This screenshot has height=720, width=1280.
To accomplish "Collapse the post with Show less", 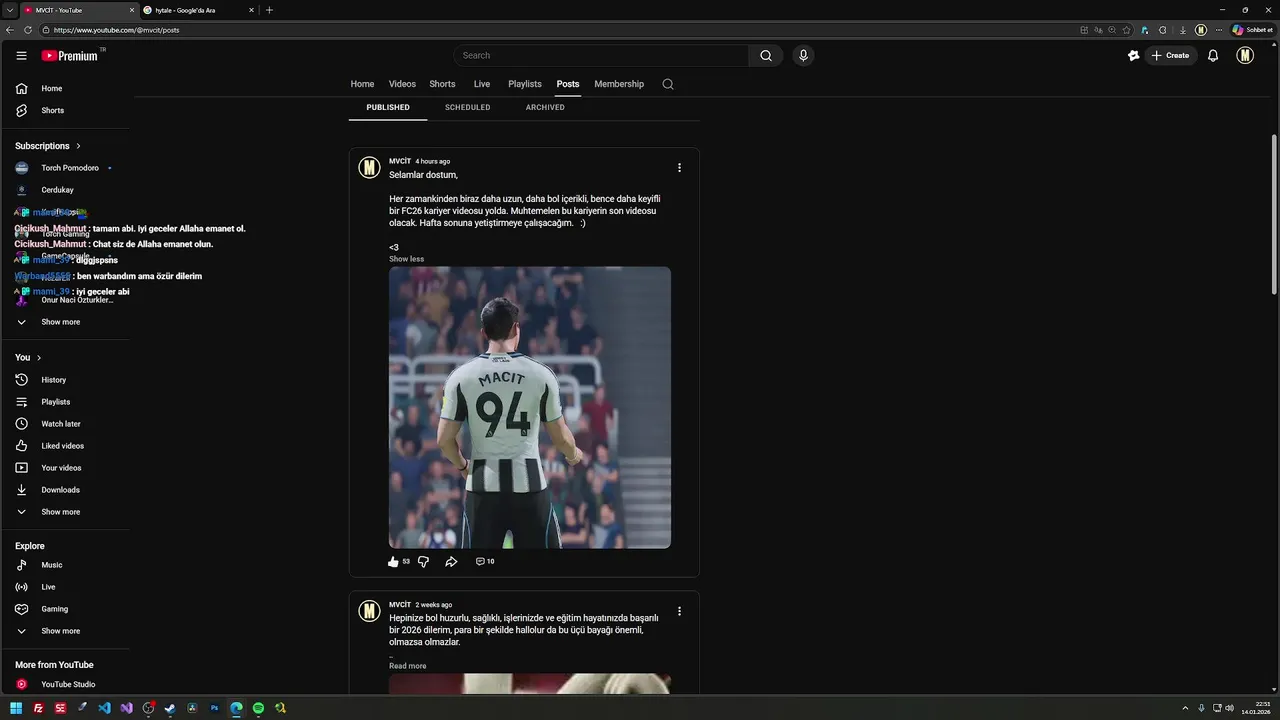I will click(x=406, y=259).
